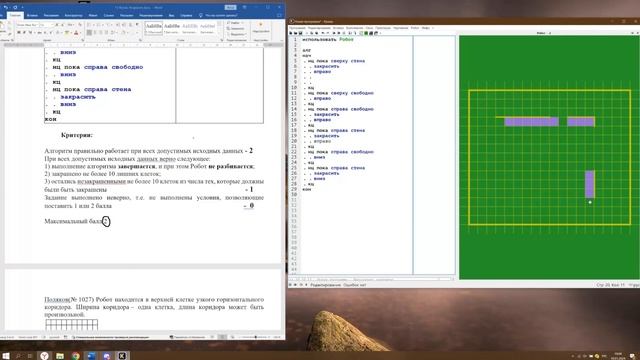Open the Конструктор ribbon tab in Word
The height and width of the screenshot is (360, 640).
[74, 16]
